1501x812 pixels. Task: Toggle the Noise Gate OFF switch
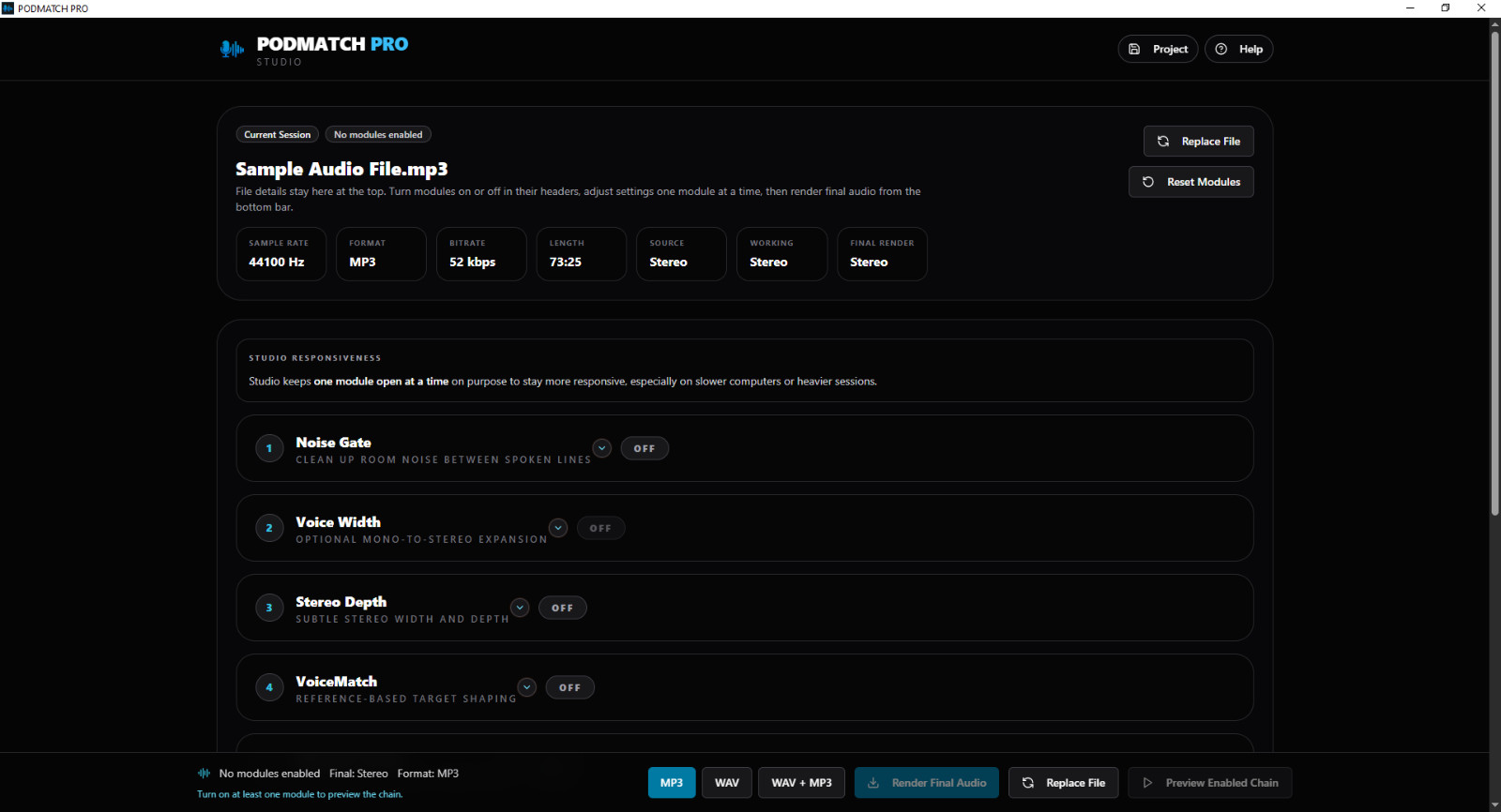pos(644,448)
